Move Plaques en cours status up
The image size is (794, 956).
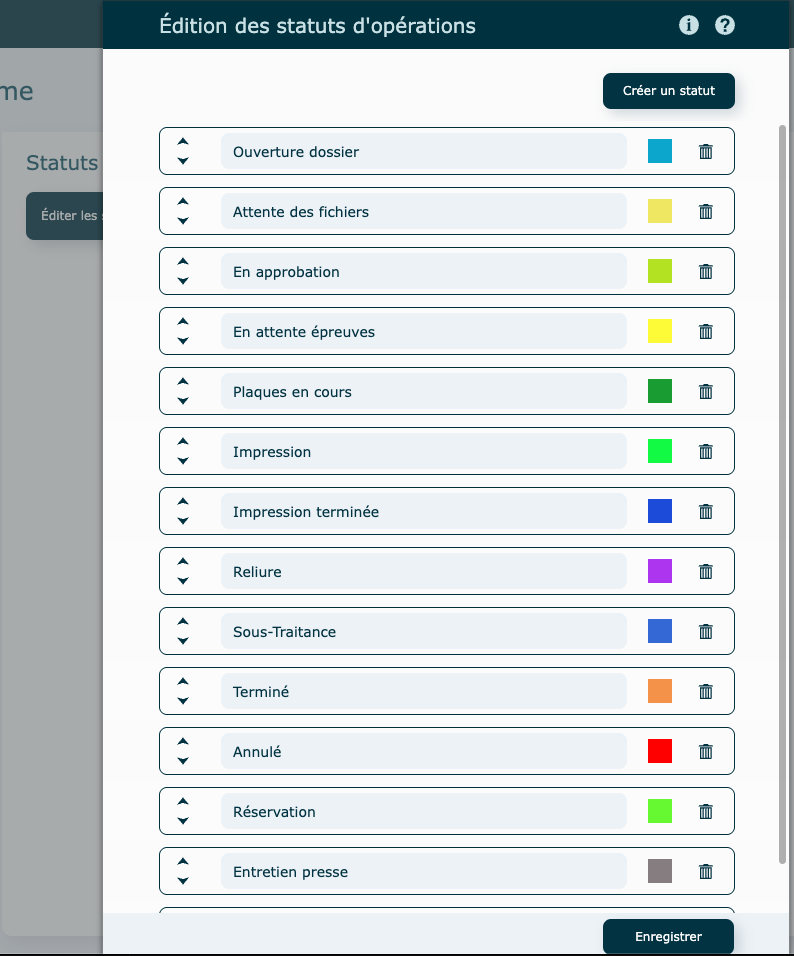tap(183, 382)
